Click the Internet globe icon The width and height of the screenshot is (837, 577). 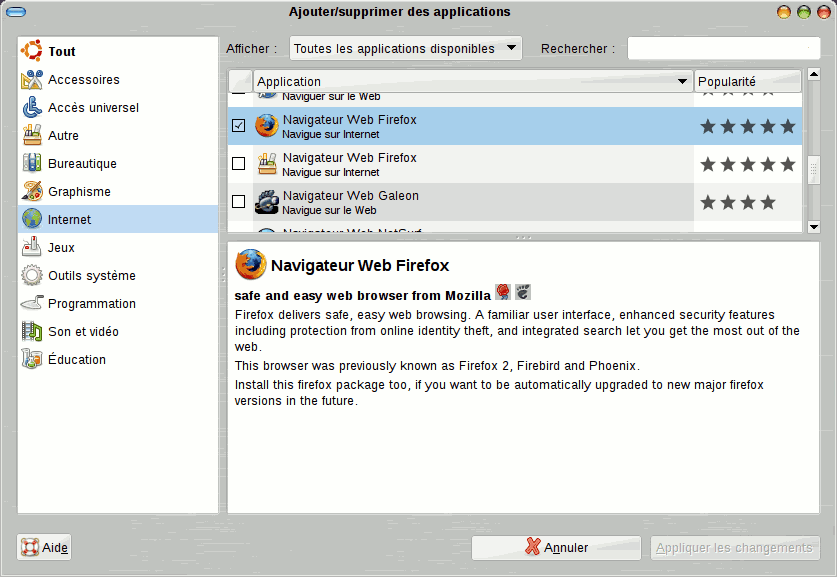click(x=31, y=219)
